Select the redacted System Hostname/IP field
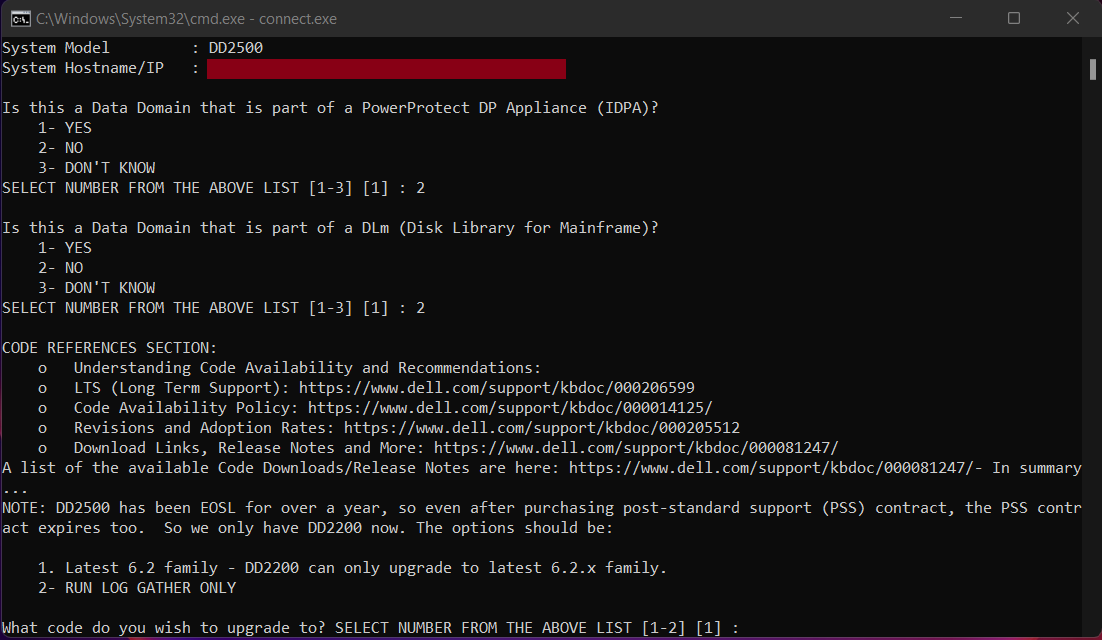 pos(386,69)
